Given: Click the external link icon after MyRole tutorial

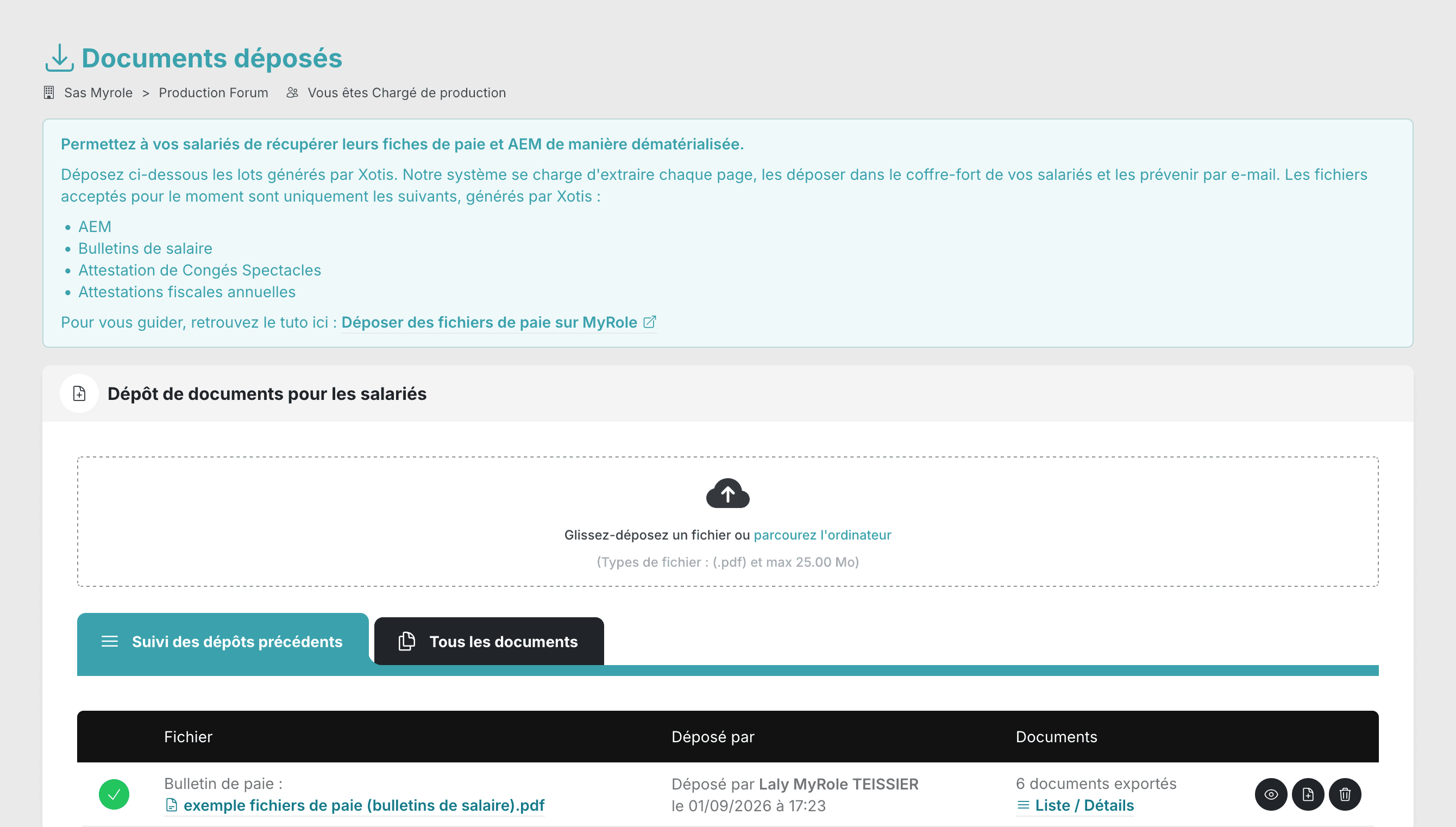Looking at the screenshot, I should pyautogui.click(x=650, y=322).
